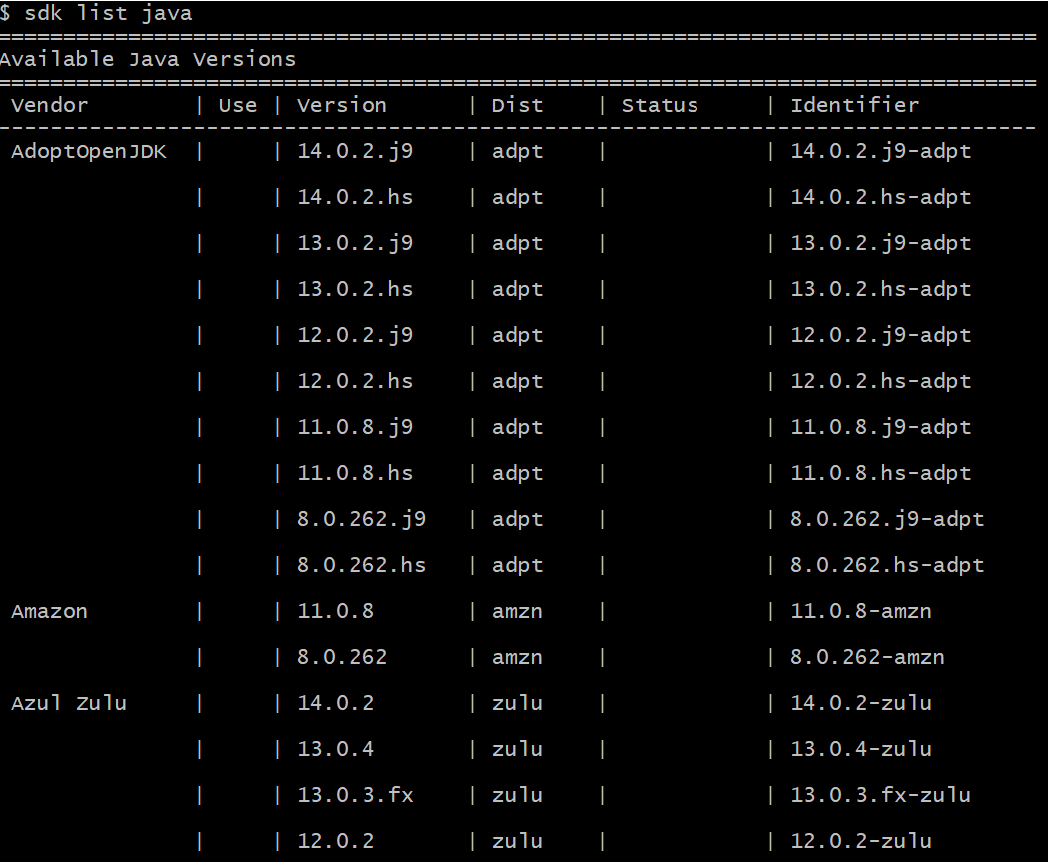1048x862 pixels.
Task: Select identifier 12.0.2.hs-adpt
Action: [881, 382]
